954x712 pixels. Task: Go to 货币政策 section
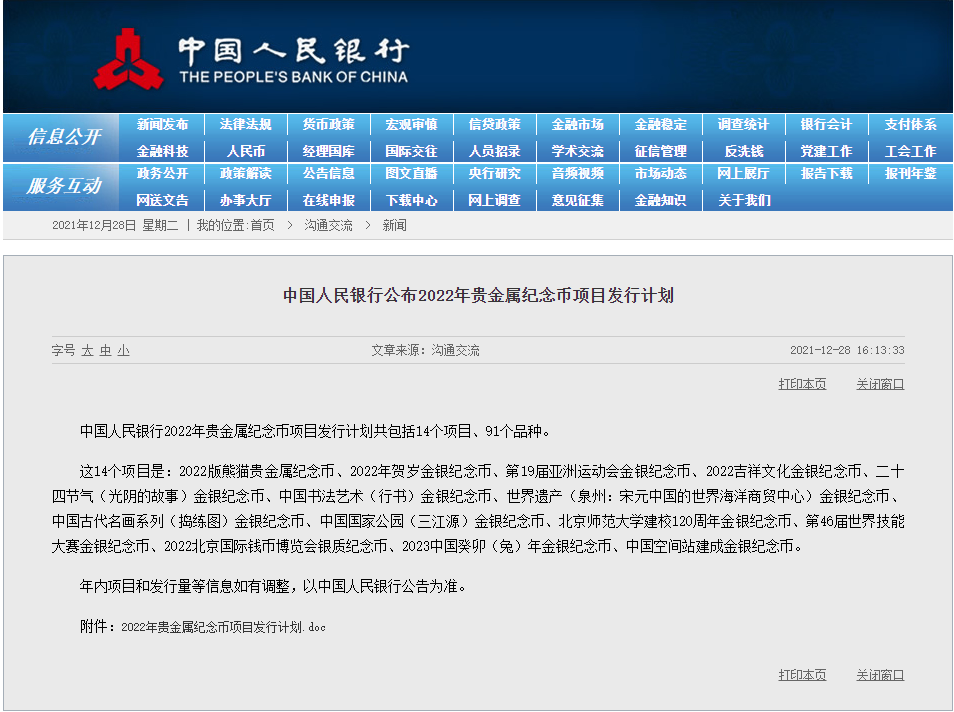329,125
